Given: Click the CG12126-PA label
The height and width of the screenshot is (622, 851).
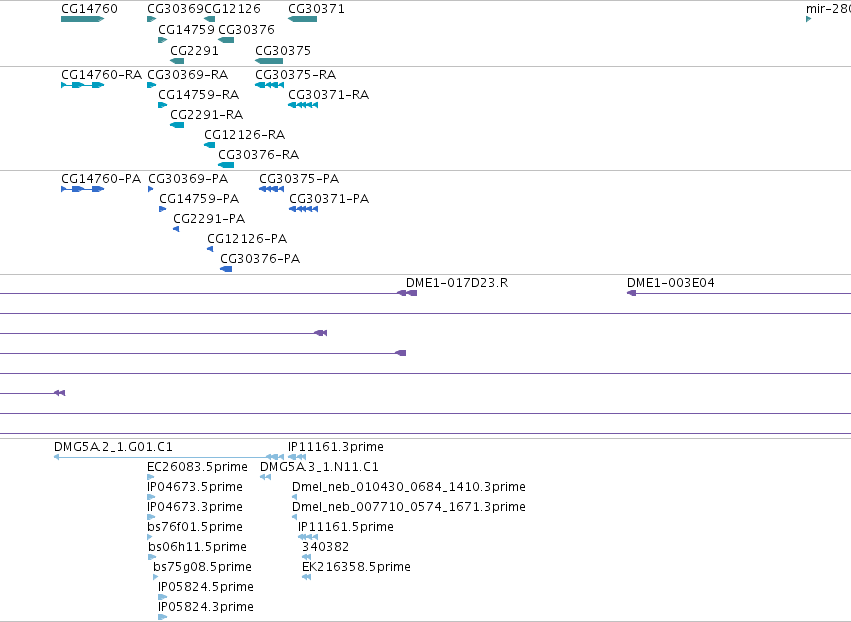Looking at the screenshot, I should tap(247, 239).
